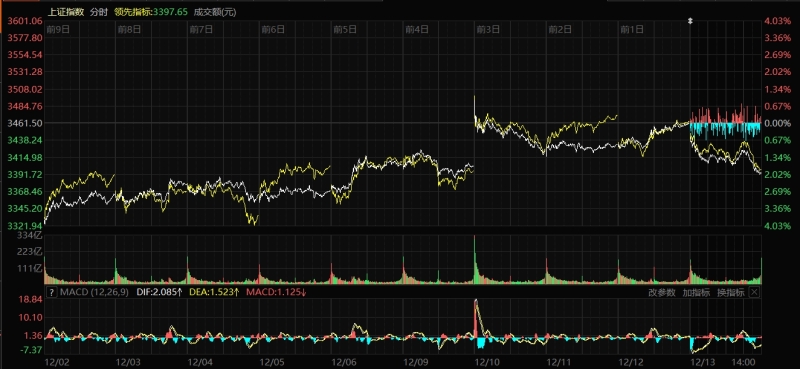
Task: Click the 3321.94 bottom price label
Action: (x=24, y=226)
